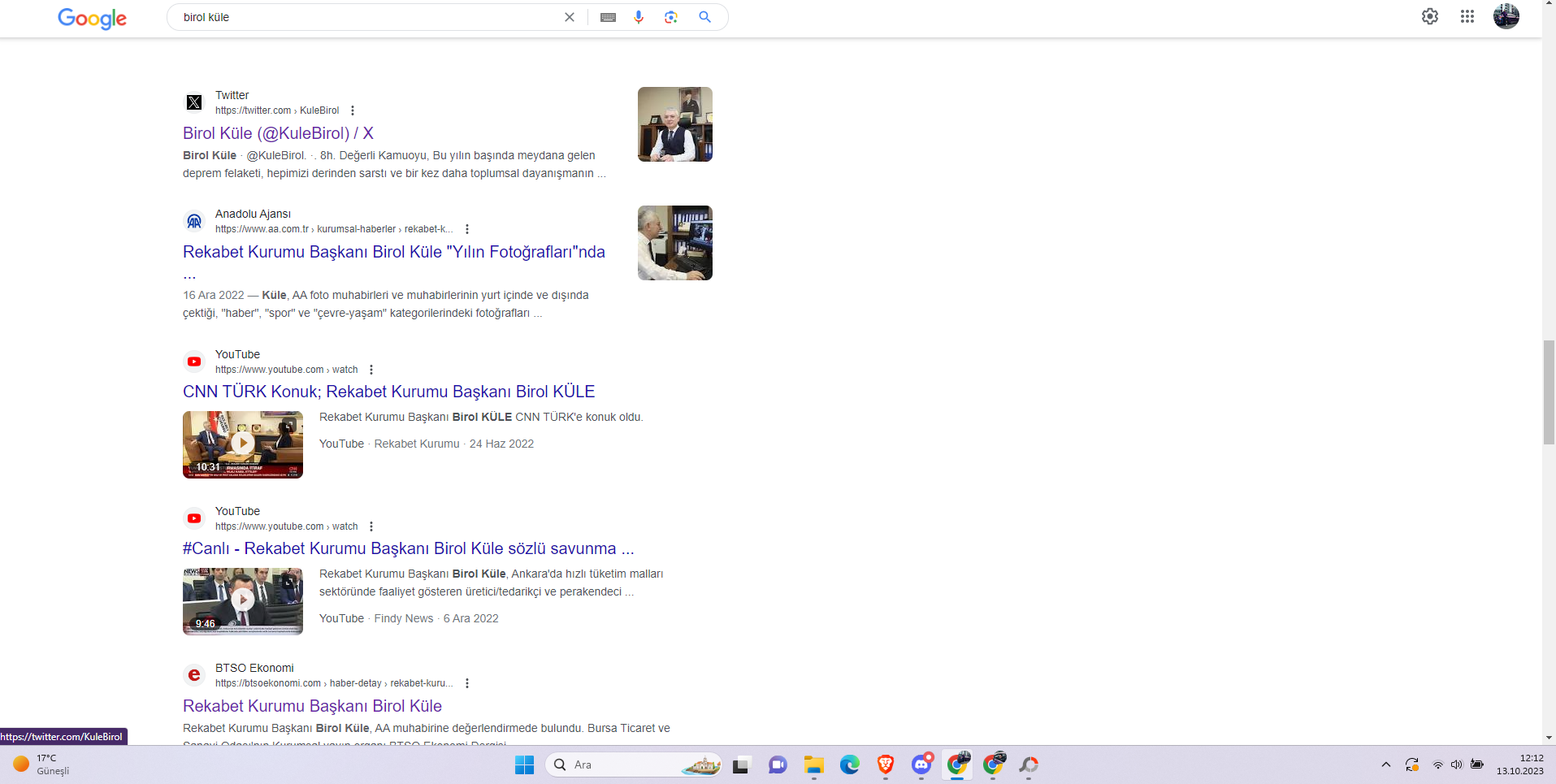Click the Anadolu Ajansı result thumbnail image
This screenshot has height=784, width=1556.
(675, 243)
